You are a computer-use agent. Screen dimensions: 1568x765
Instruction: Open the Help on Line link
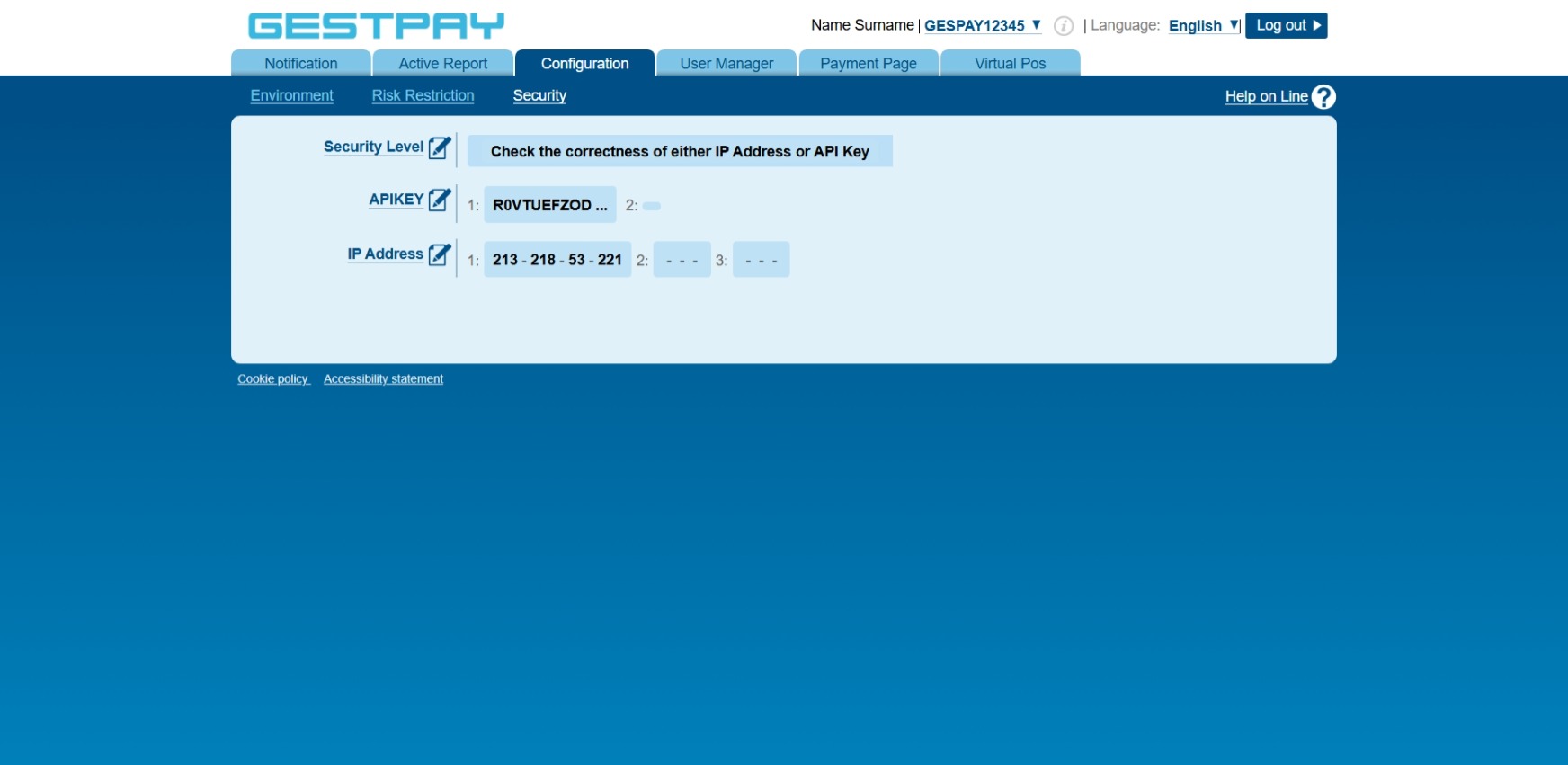(x=1266, y=96)
